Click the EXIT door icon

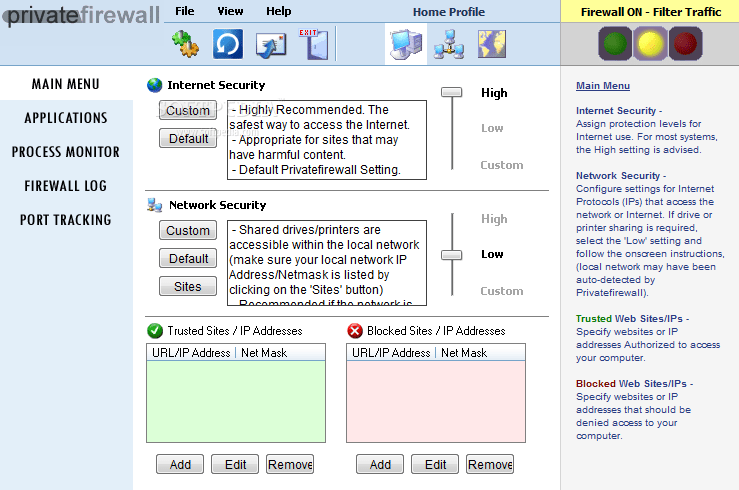click(313, 44)
